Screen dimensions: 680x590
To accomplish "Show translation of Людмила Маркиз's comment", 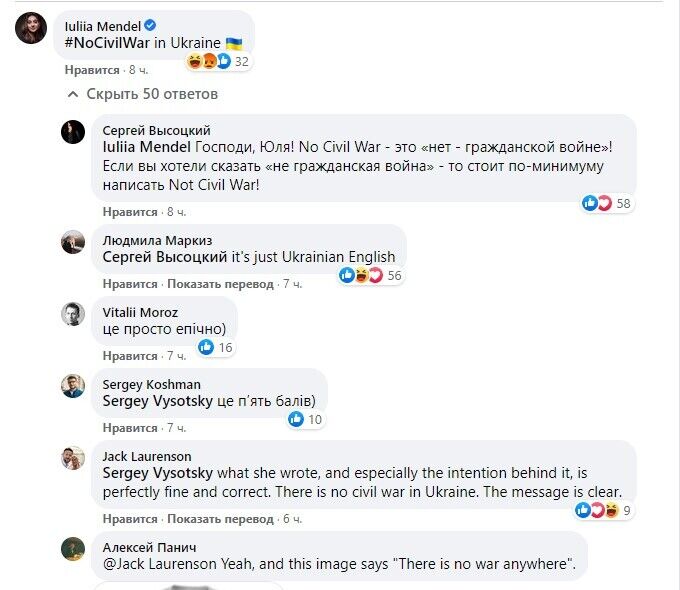I will (220, 284).
